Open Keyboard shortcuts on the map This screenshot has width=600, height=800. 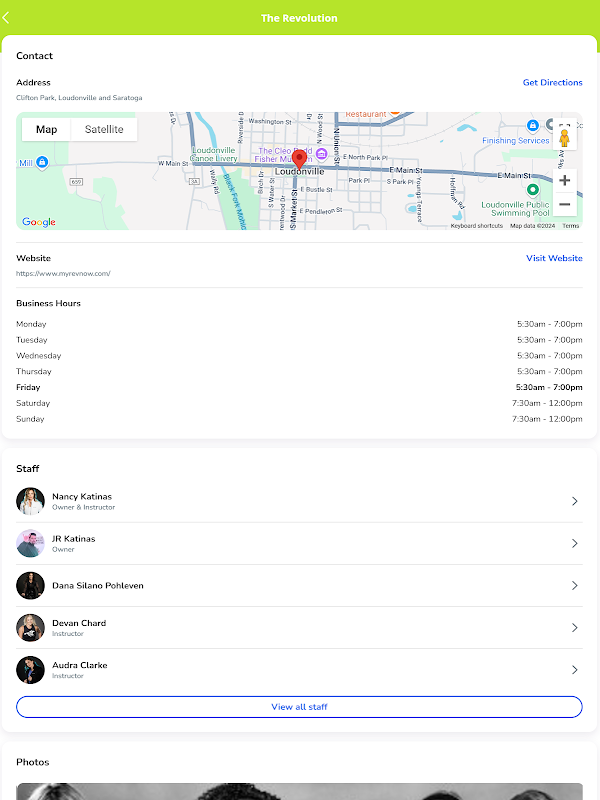tap(477, 226)
